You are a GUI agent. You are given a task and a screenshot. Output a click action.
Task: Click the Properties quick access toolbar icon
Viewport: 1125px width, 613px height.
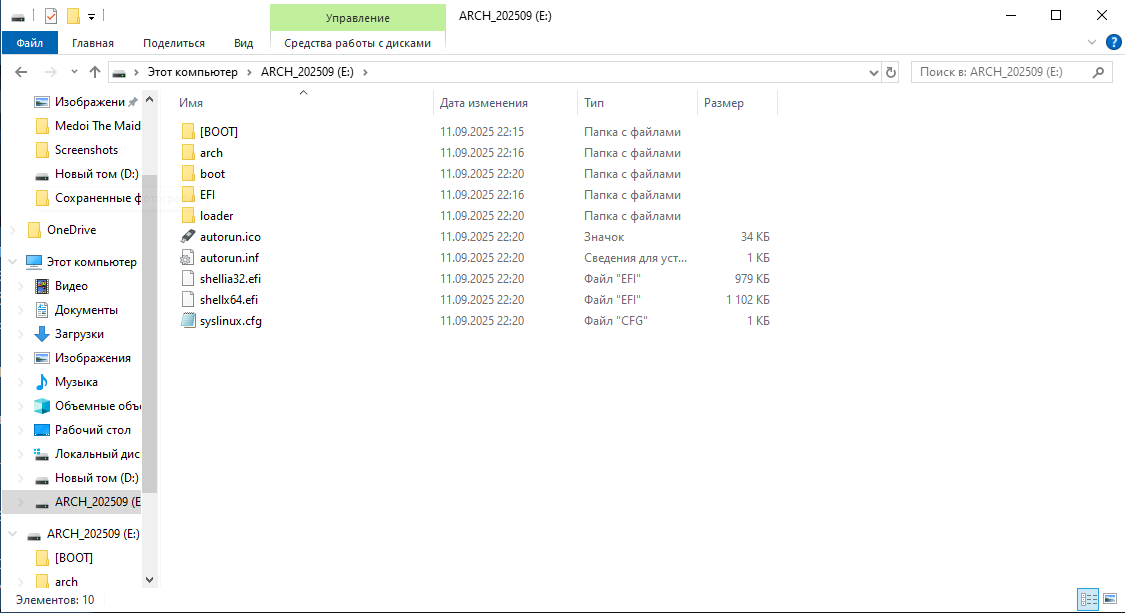click(51, 16)
